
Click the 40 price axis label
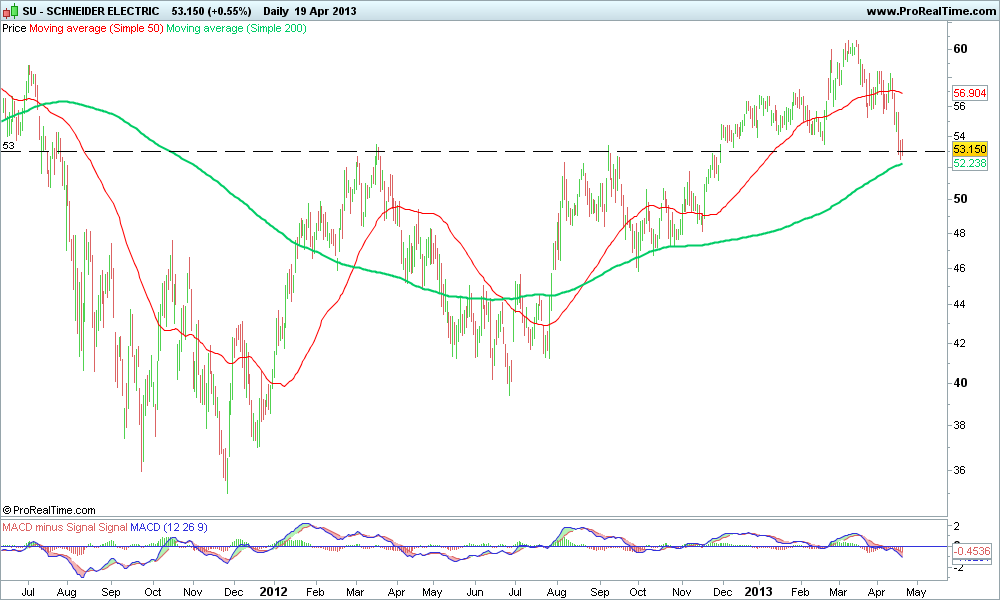click(x=960, y=383)
